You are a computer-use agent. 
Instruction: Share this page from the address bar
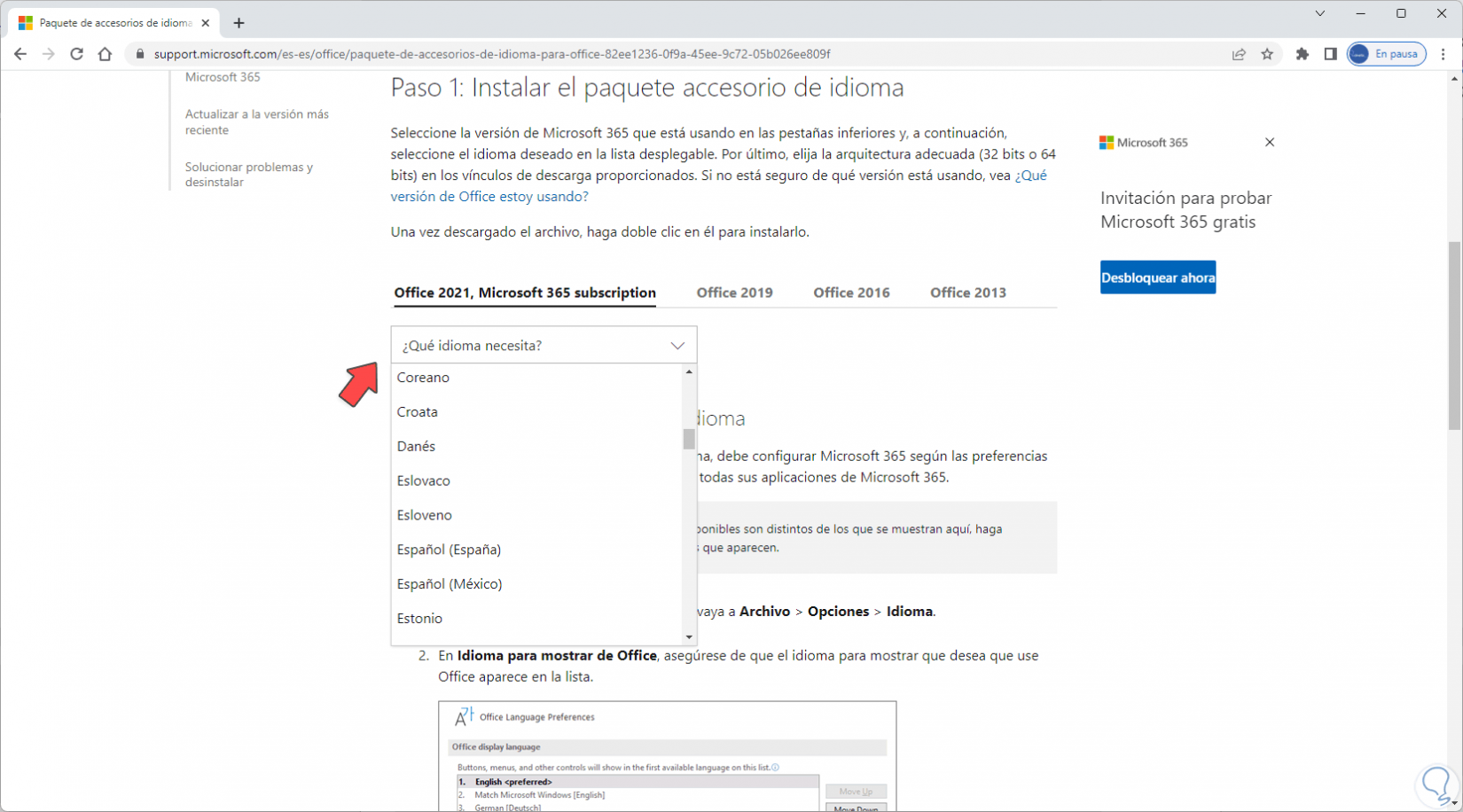coord(1239,54)
